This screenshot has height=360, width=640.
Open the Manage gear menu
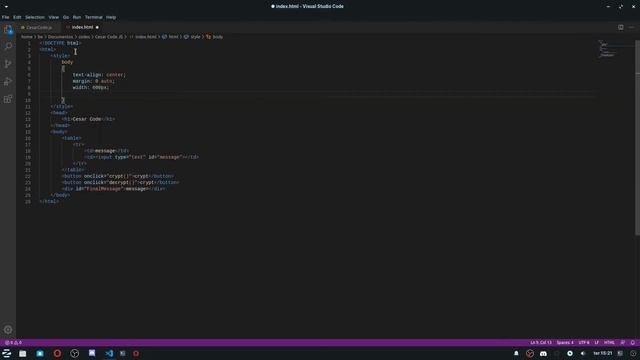(8, 329)
